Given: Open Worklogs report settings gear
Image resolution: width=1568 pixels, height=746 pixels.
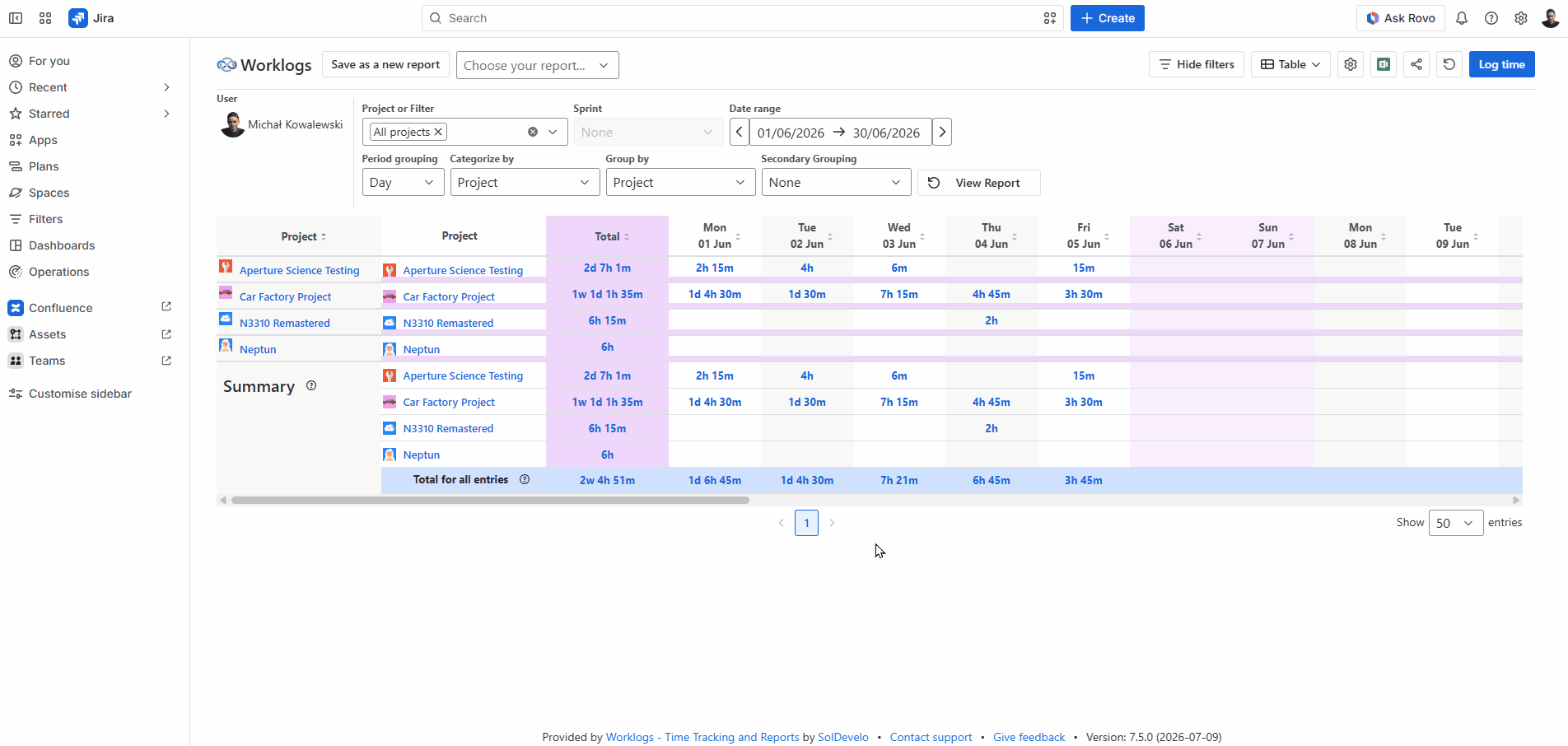Looking at the screenshot, I should (1351, 64).
